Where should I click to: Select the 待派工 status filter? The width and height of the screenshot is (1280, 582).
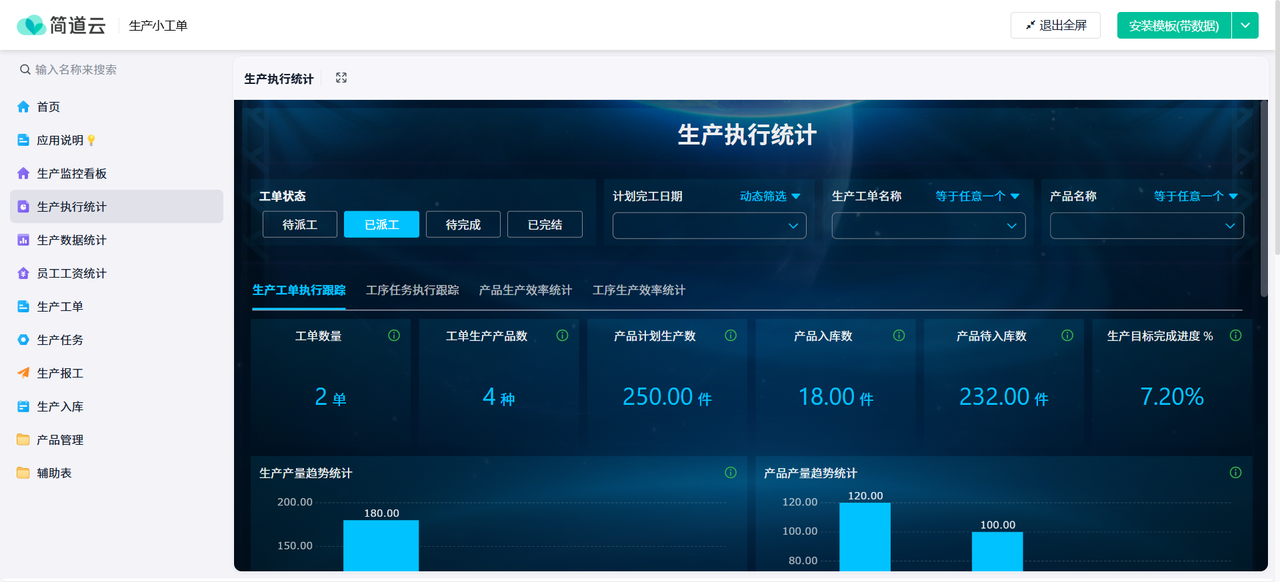(x=300, y=225)
